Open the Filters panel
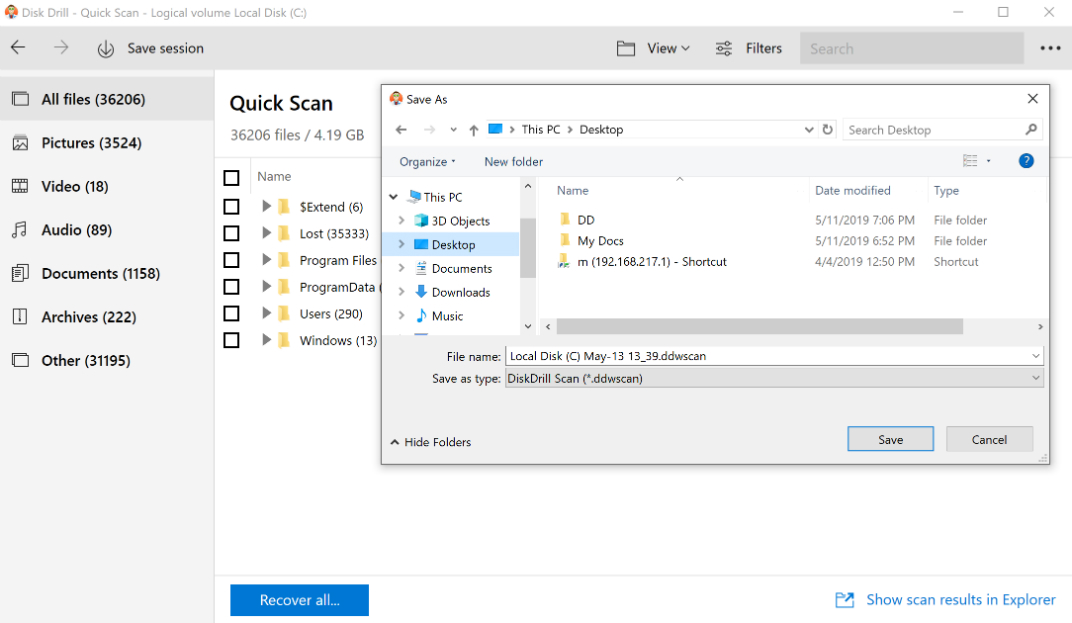Viewport: 1072px width, 623px height. [x=749, y=49]
